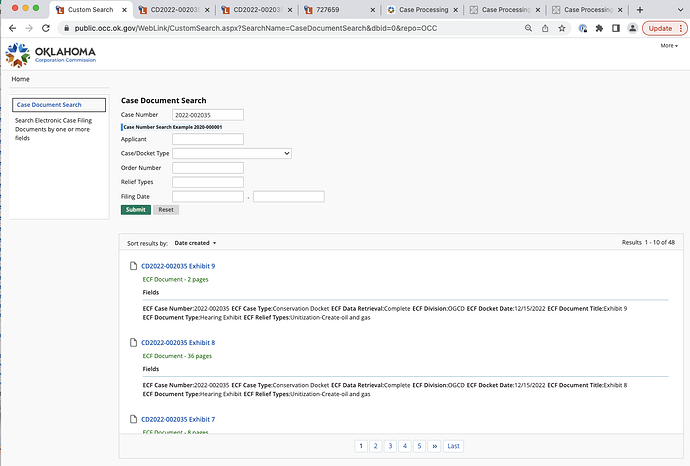Open the Sort results by Date created dropdown
Image resolution: width=690 pixels, height=466 pixels.
[x=195, y=243]
